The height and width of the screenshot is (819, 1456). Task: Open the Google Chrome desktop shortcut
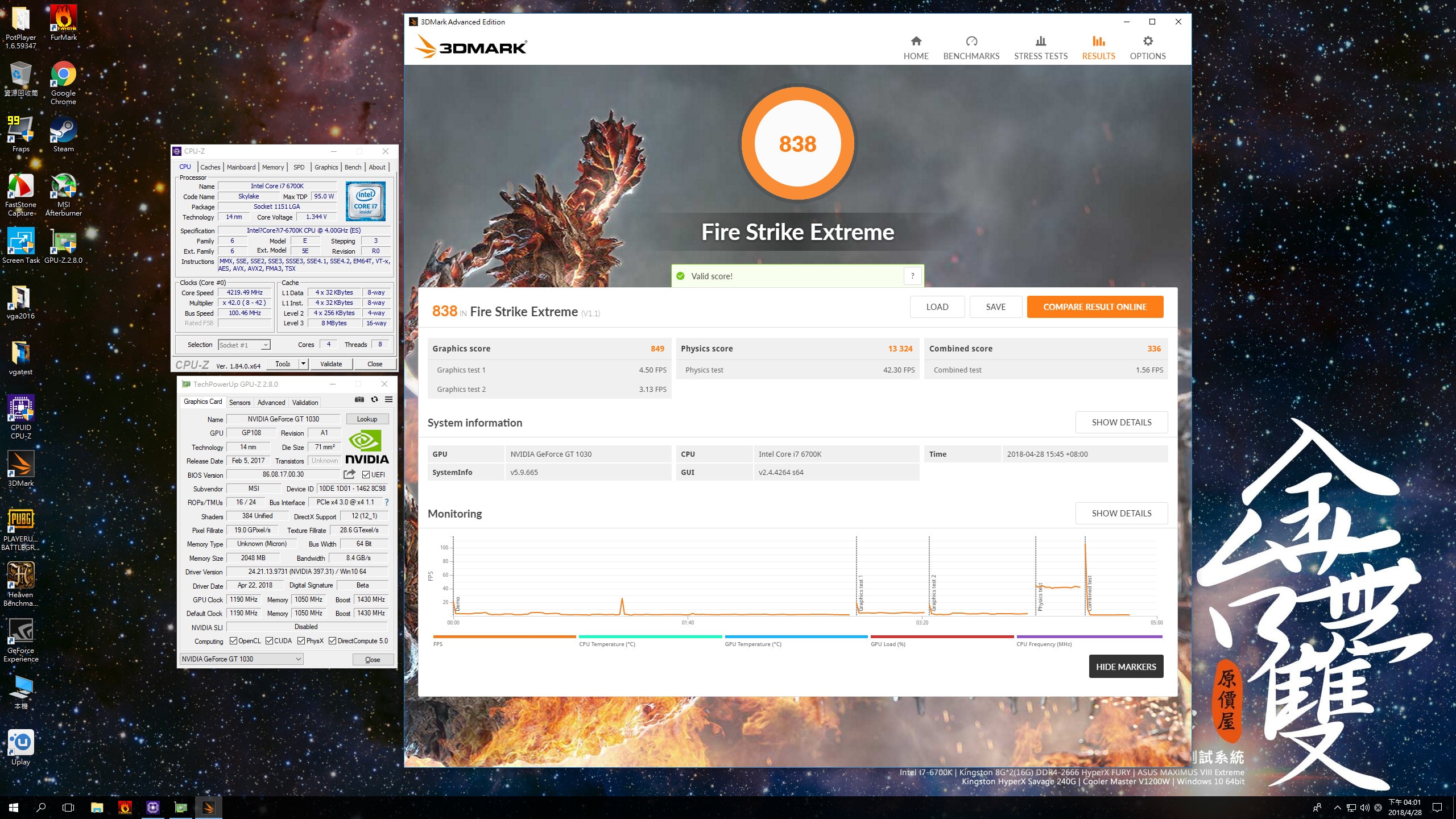click(63, 83)
